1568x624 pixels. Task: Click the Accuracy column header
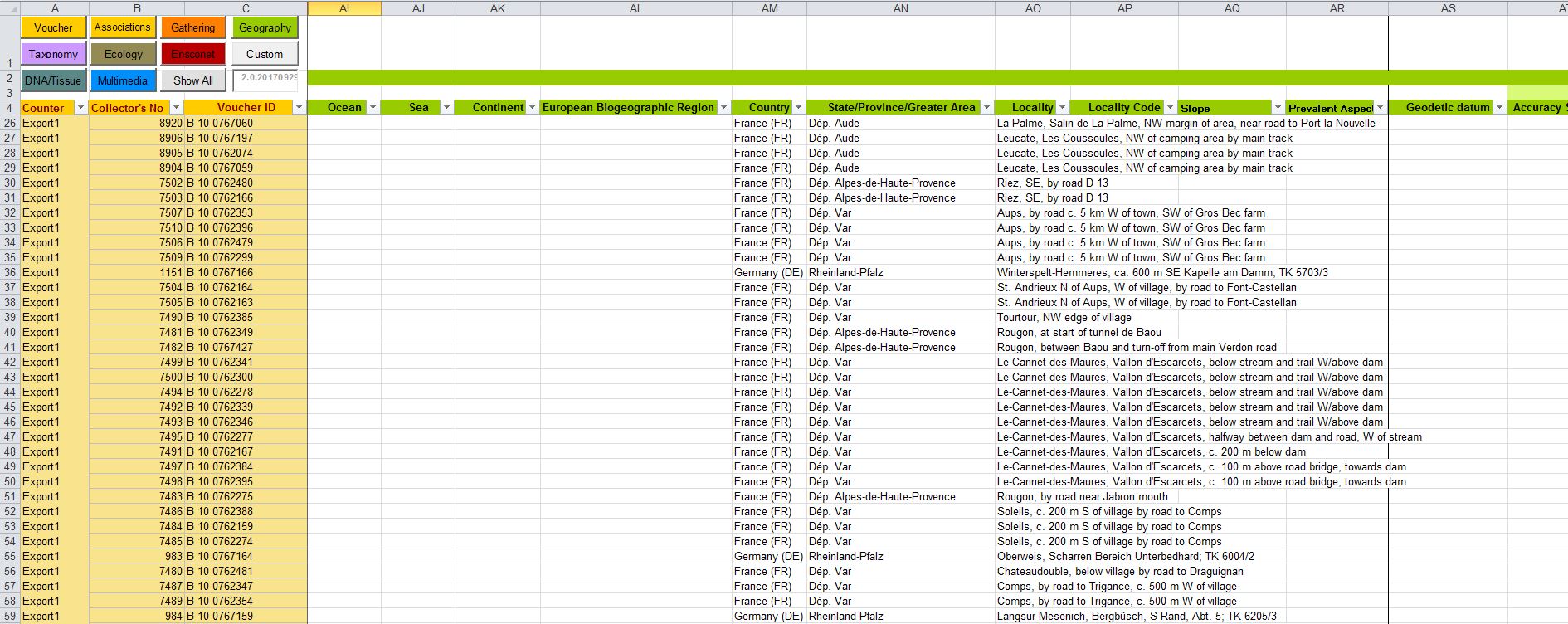click(1538, 107)
